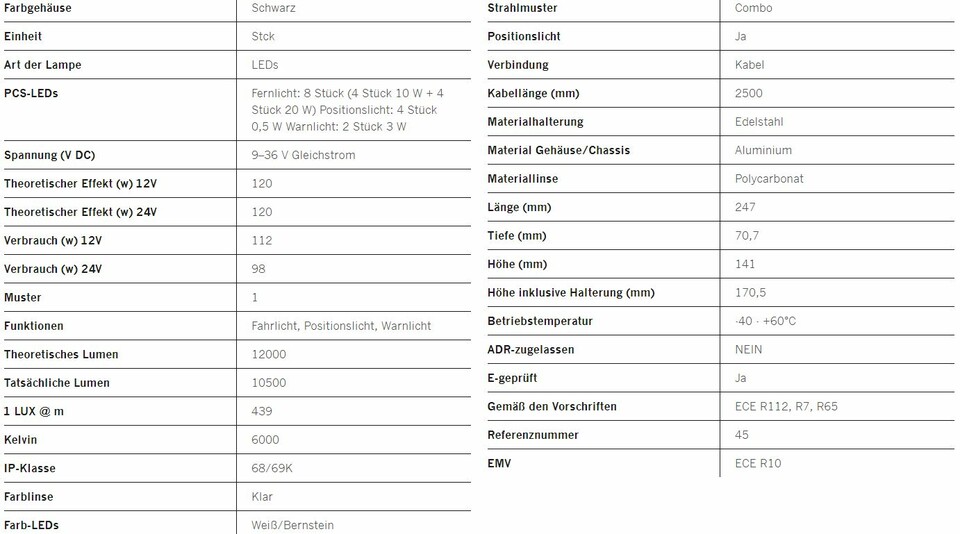
Task: Click the 'ECE R10' EMV value
Action: [x=758, y=464]
